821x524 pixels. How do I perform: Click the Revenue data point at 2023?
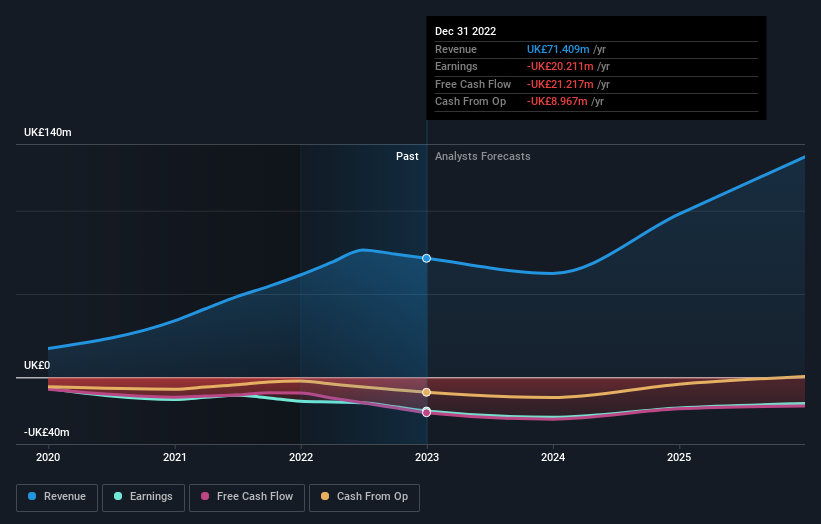pos(427,258)
